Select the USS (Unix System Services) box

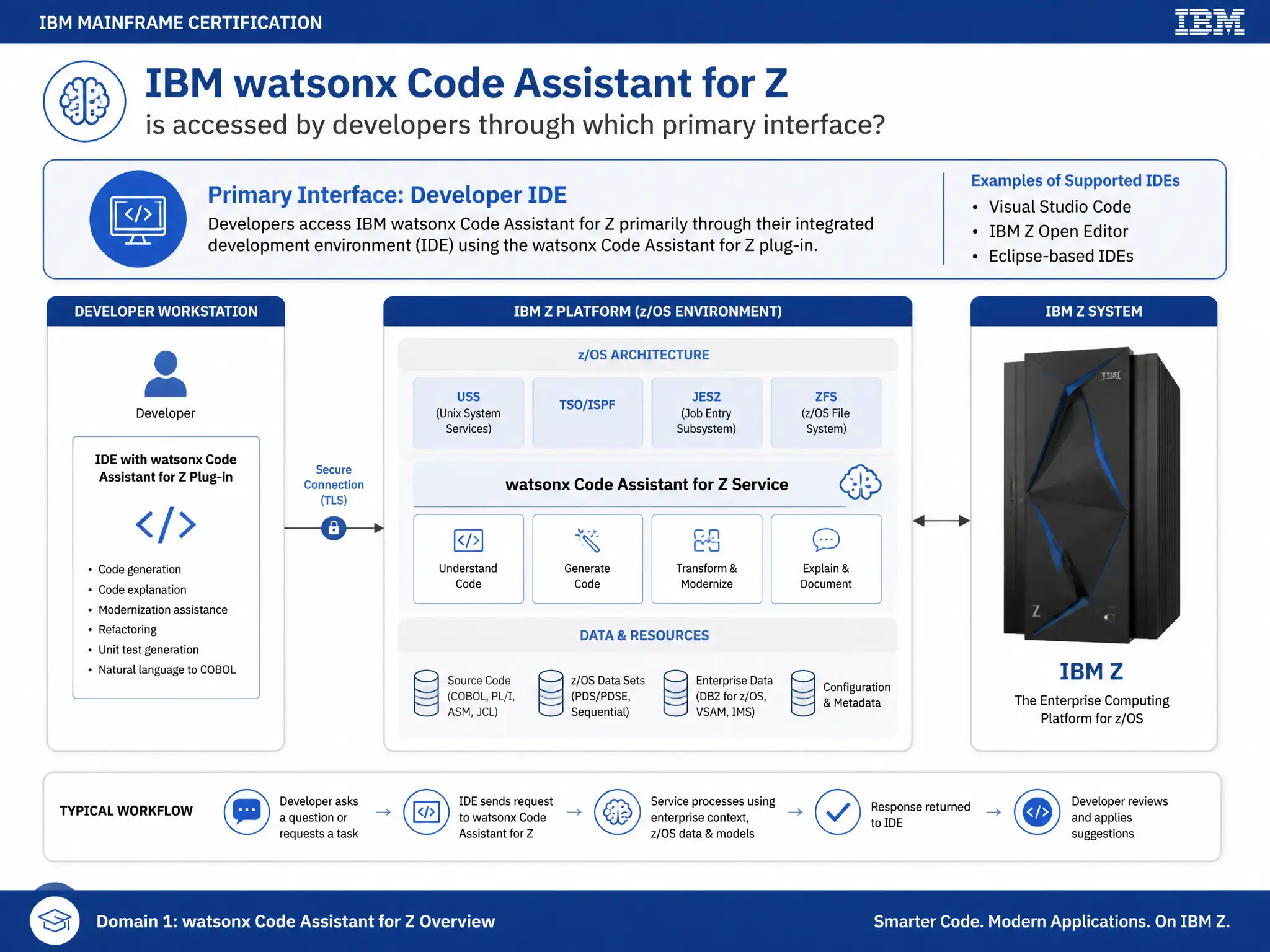pos(468,412)
